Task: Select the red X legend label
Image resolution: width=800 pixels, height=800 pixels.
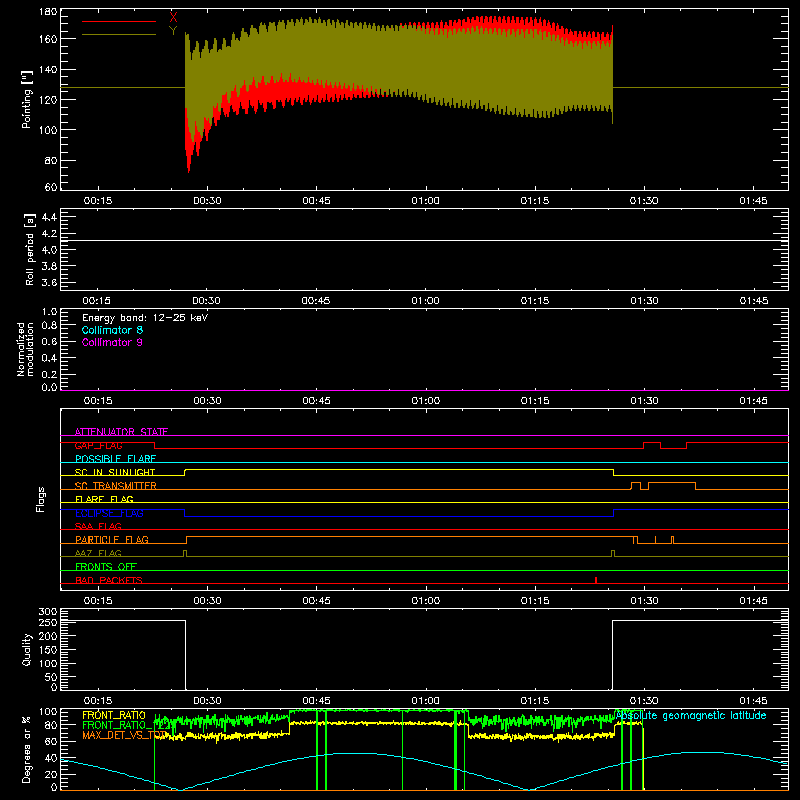Action: click(x=173, y=17)
